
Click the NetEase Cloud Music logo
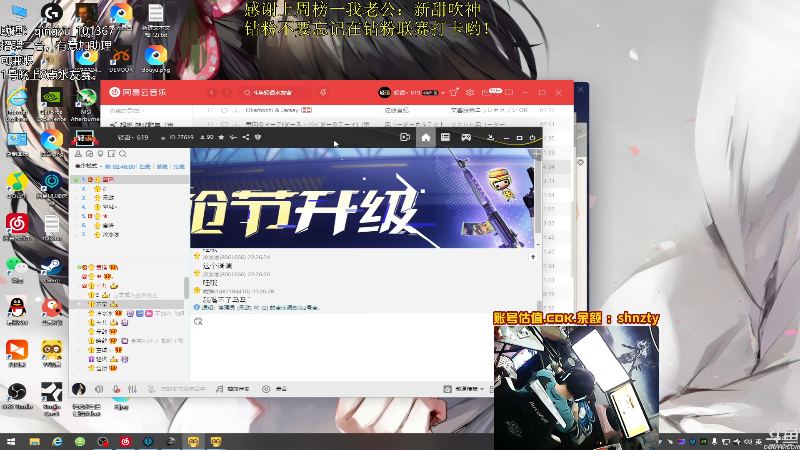tap(138, 92)
